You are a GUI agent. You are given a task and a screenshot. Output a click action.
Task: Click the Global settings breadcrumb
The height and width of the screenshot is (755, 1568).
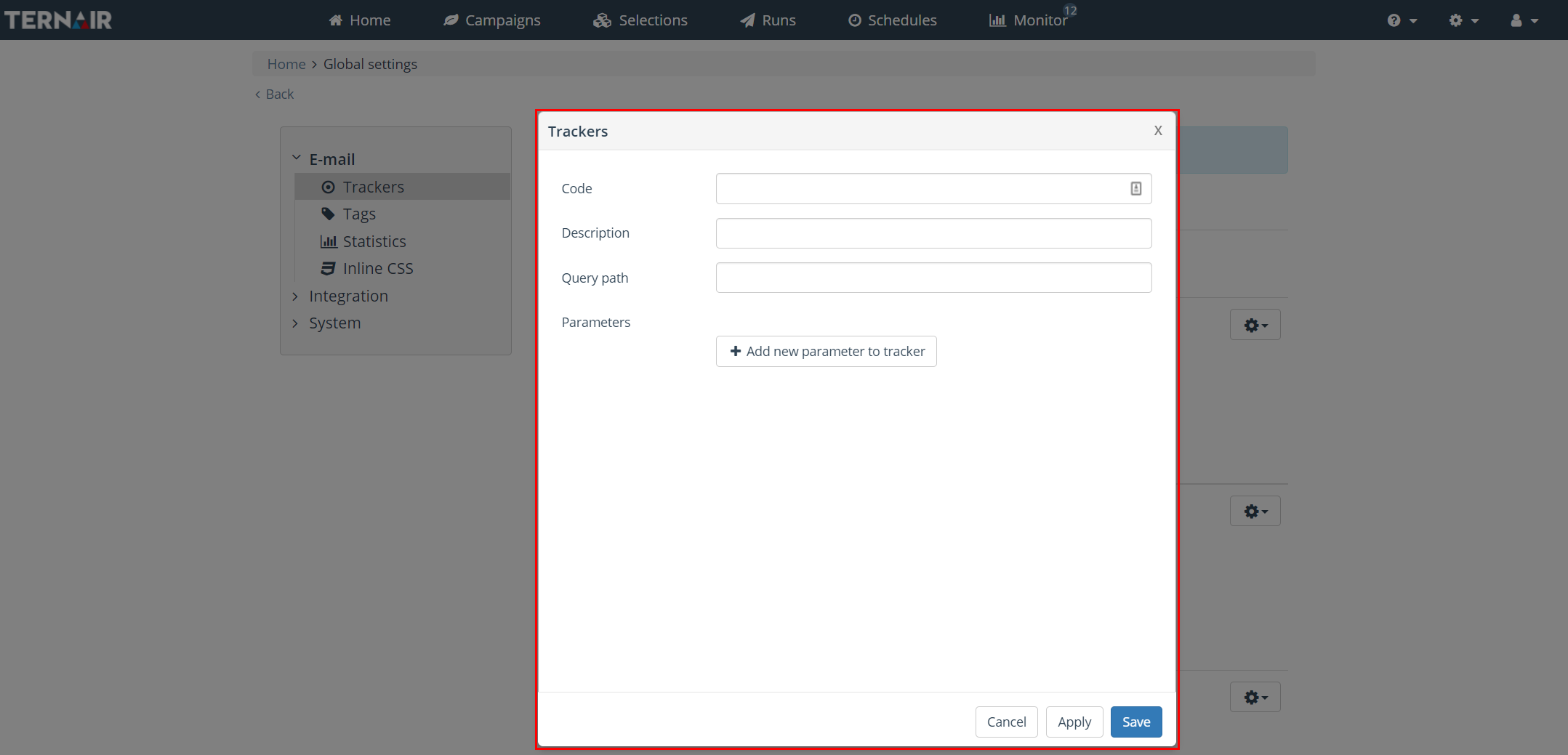click(x=370, y=64)
